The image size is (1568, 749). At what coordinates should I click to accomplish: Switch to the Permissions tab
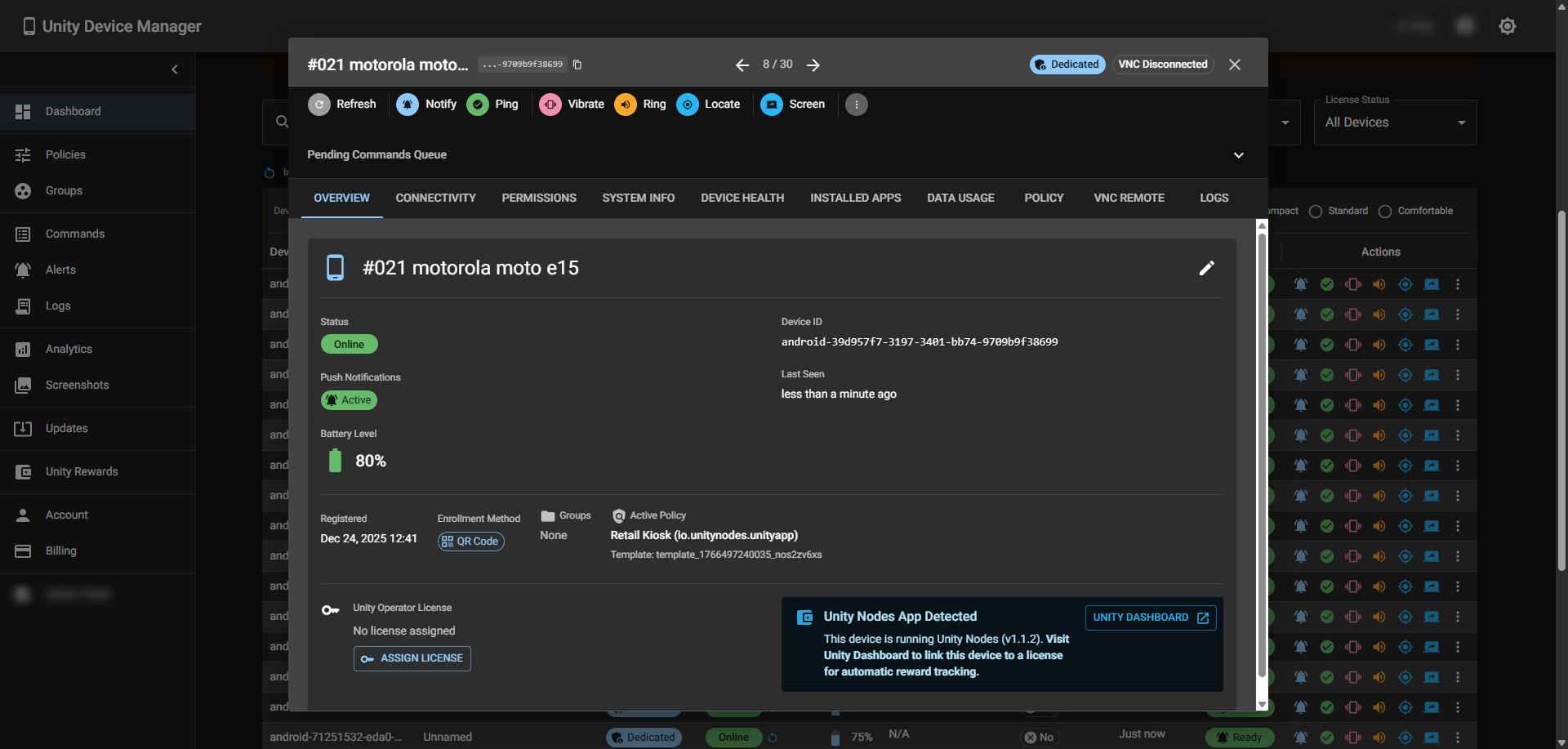pos(539,198)
